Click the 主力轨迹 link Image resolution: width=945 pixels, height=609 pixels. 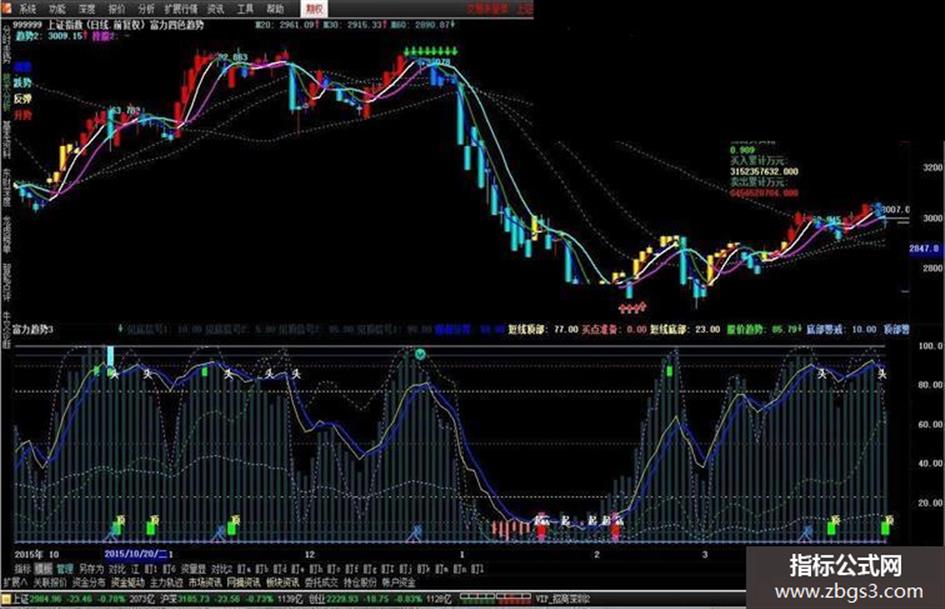(166, 582)
